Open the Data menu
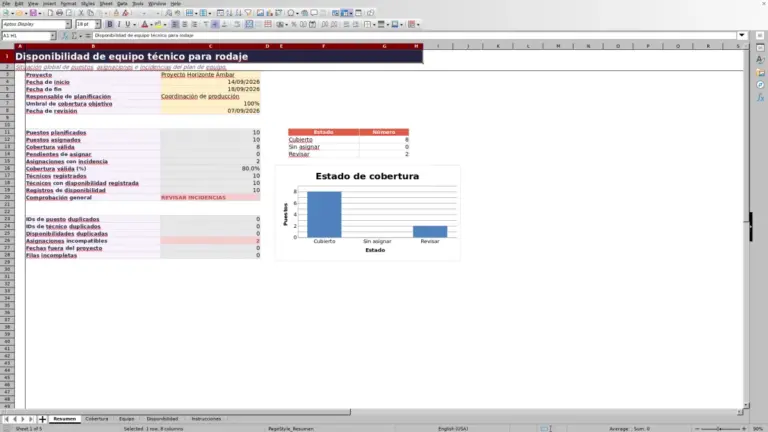This screenshot has width=768, height=432. (122, 3)
